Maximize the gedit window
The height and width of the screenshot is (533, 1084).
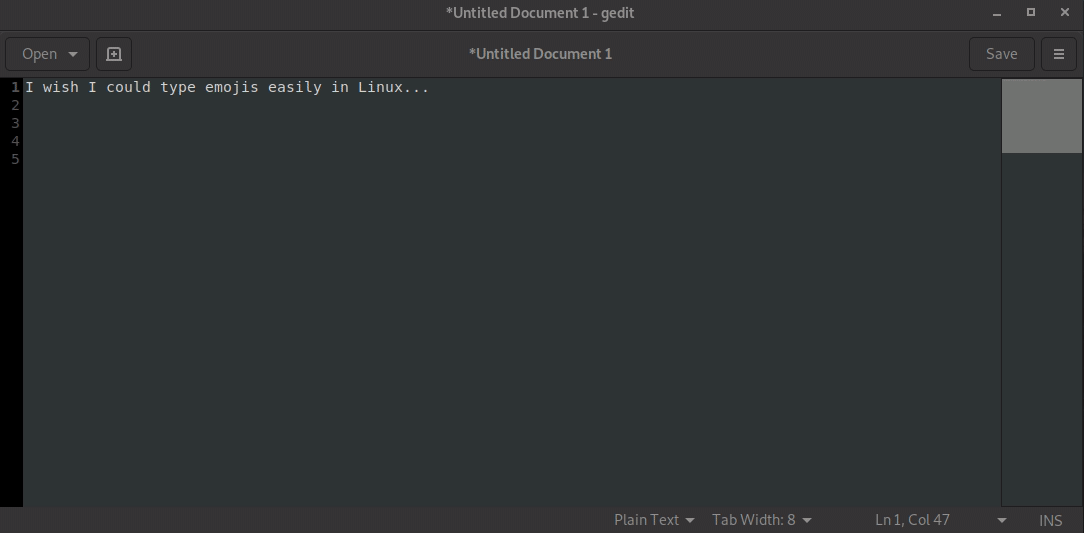coord(1031,13)
